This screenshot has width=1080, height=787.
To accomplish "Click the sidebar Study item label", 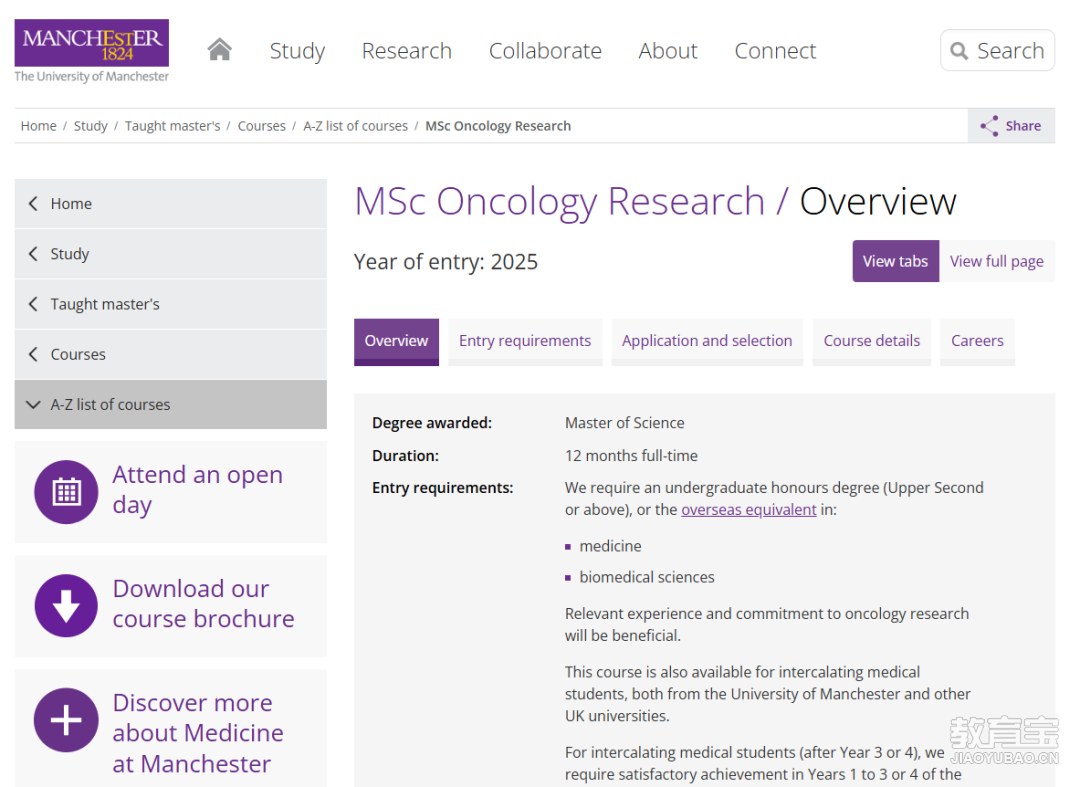I will pos(70,254).
